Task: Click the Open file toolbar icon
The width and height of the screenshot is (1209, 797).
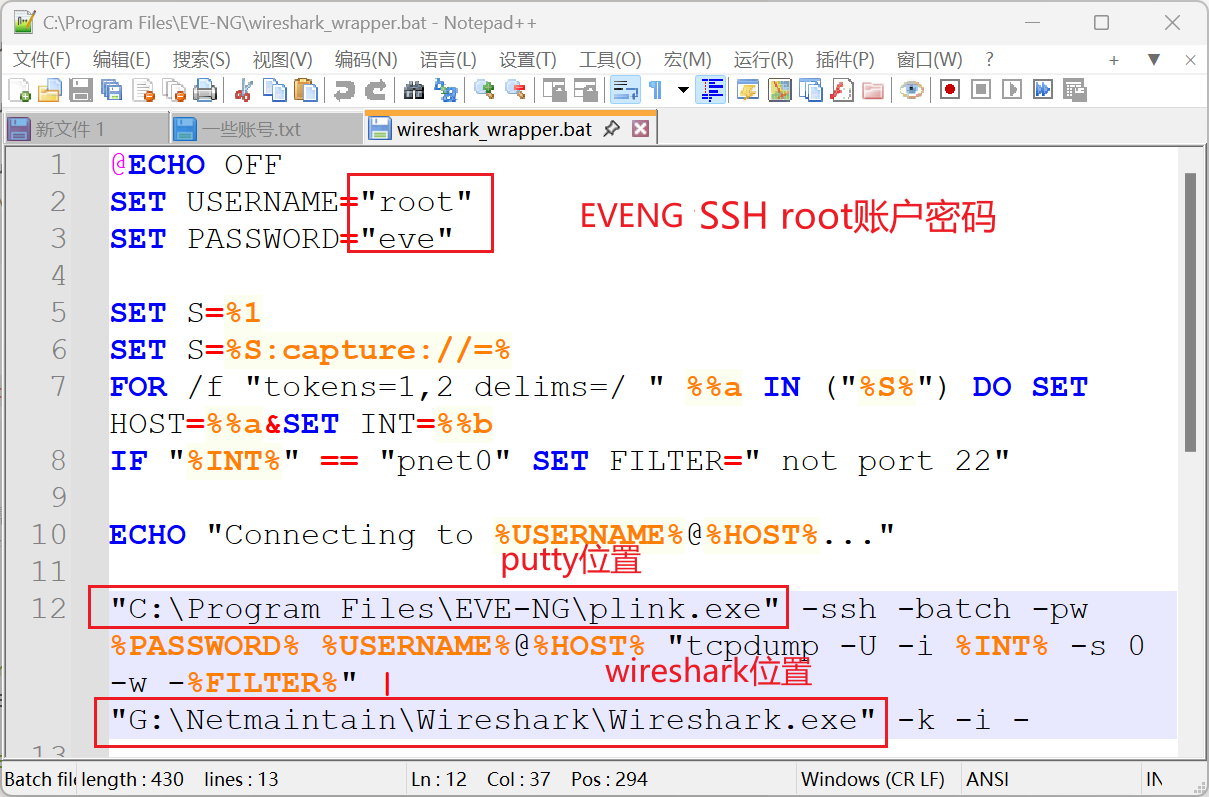Action: coord(50,91)
